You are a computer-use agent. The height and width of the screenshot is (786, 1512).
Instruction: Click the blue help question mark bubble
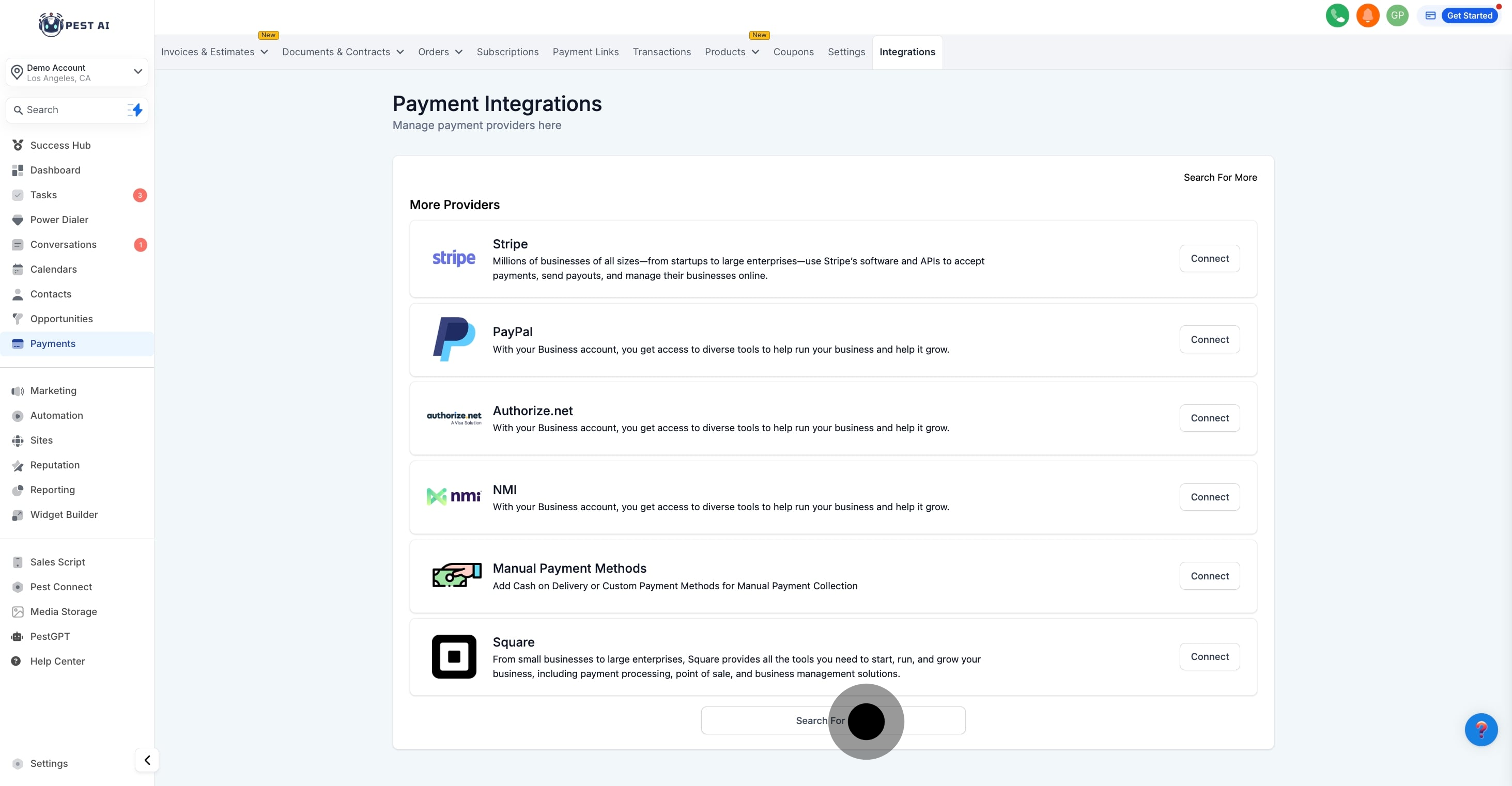pyautogui.click(x=1480, y=729)
